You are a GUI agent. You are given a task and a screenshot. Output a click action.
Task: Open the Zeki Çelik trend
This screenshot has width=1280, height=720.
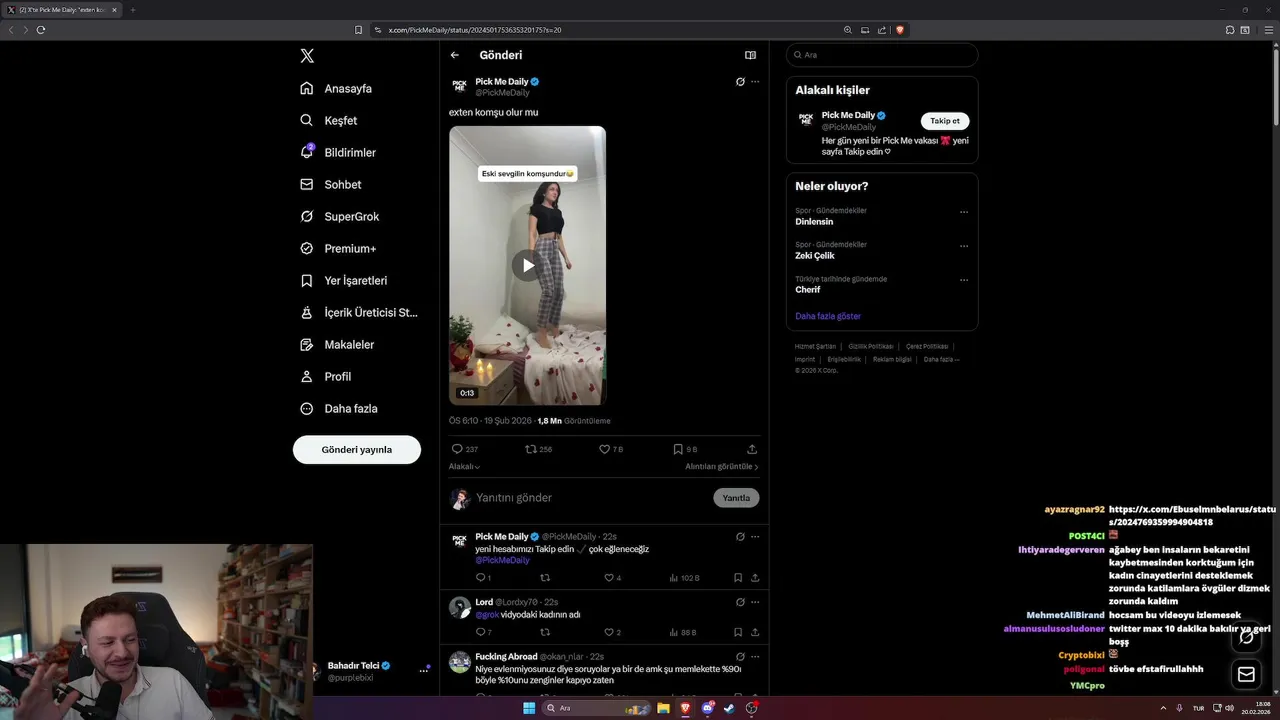click(815, 256)
